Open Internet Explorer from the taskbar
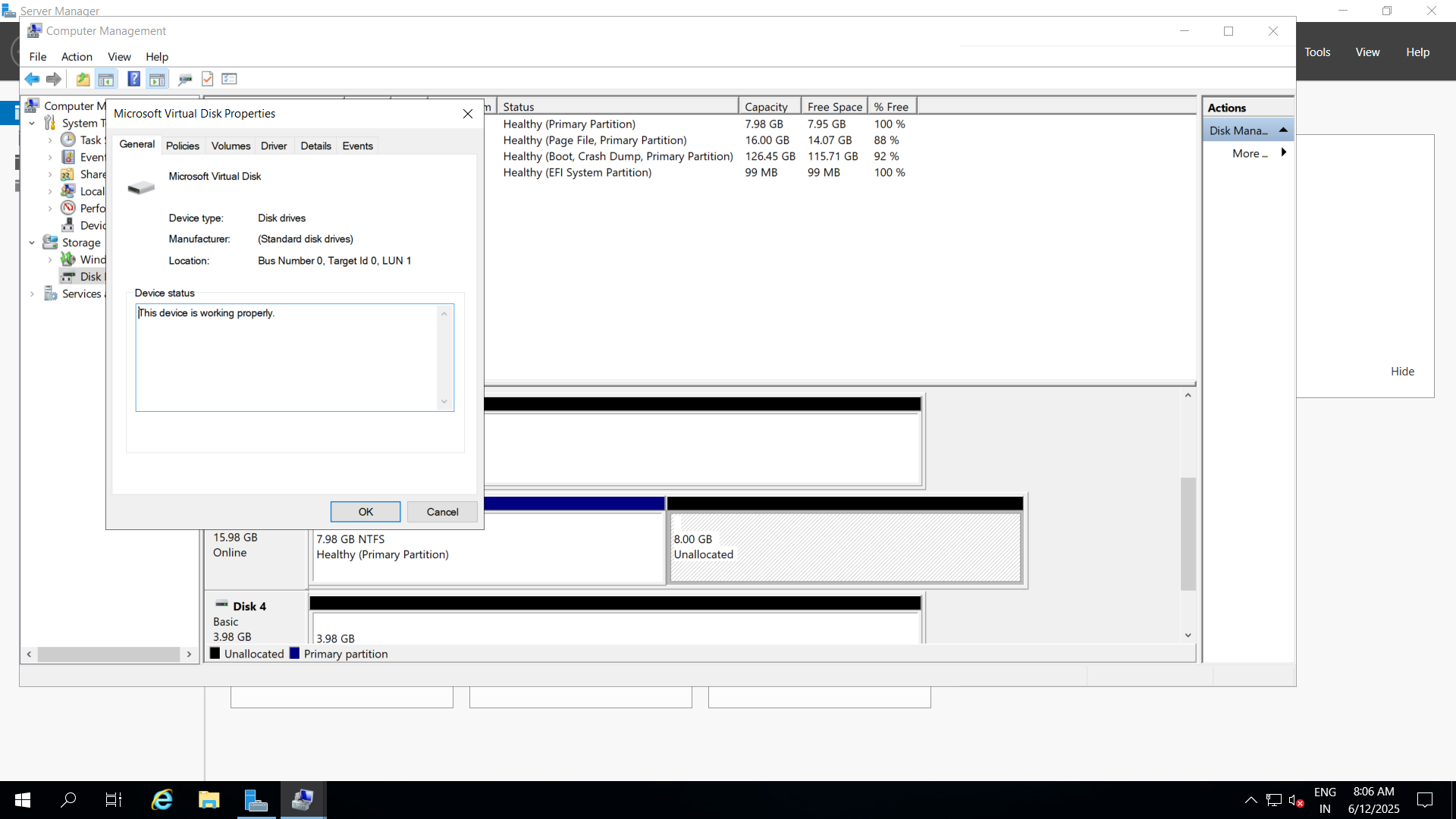Image resolution: width=1456 pixels, height=819 pixels. (162, 800)
